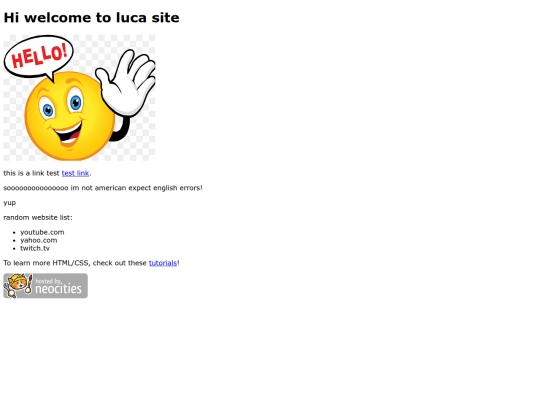Click the HELLO! speech bubble
This screenshot has width=540, height=405.
click(x=39, y=57)
